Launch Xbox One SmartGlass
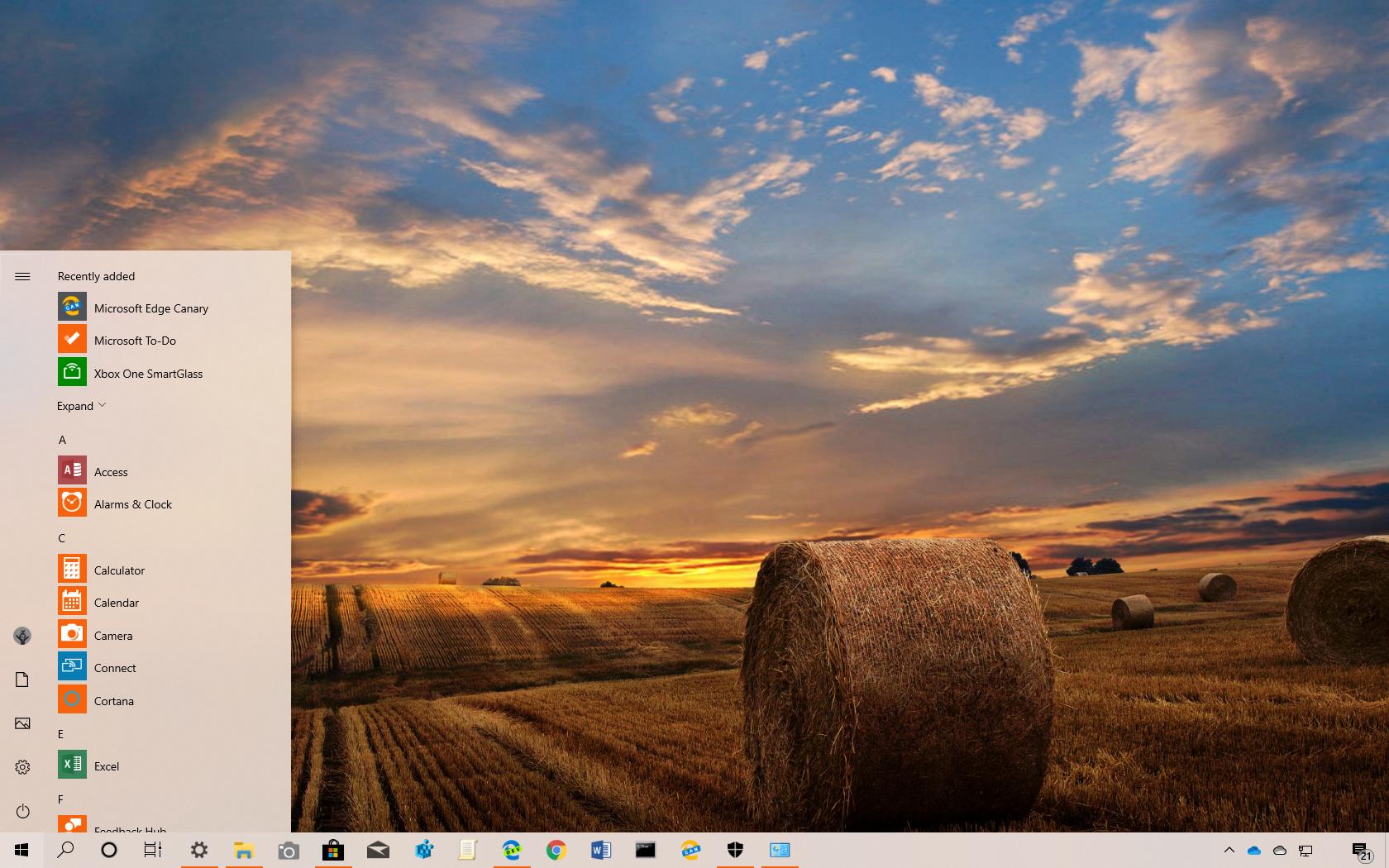 [148, 373]
